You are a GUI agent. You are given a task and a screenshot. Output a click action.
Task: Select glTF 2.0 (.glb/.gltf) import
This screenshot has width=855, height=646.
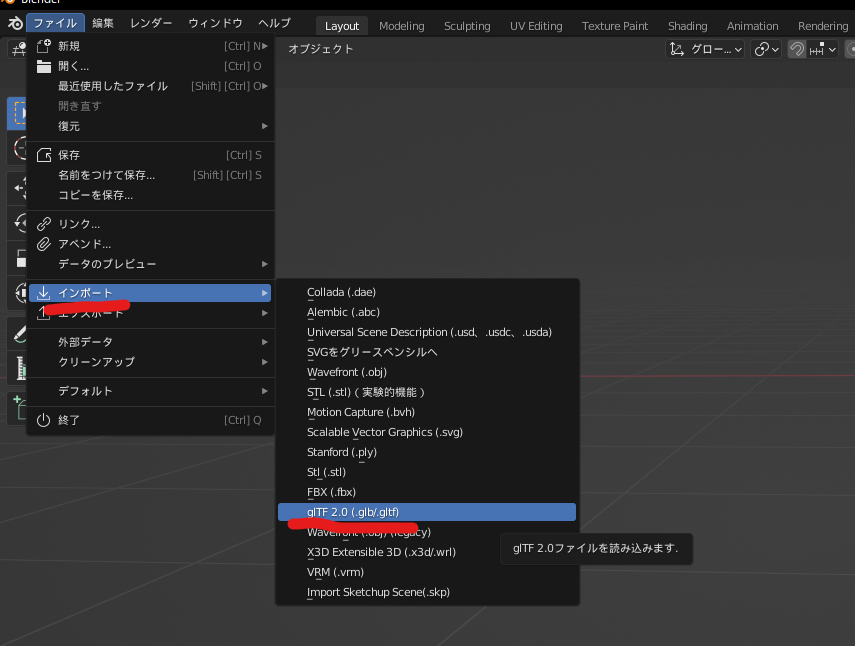427,512
